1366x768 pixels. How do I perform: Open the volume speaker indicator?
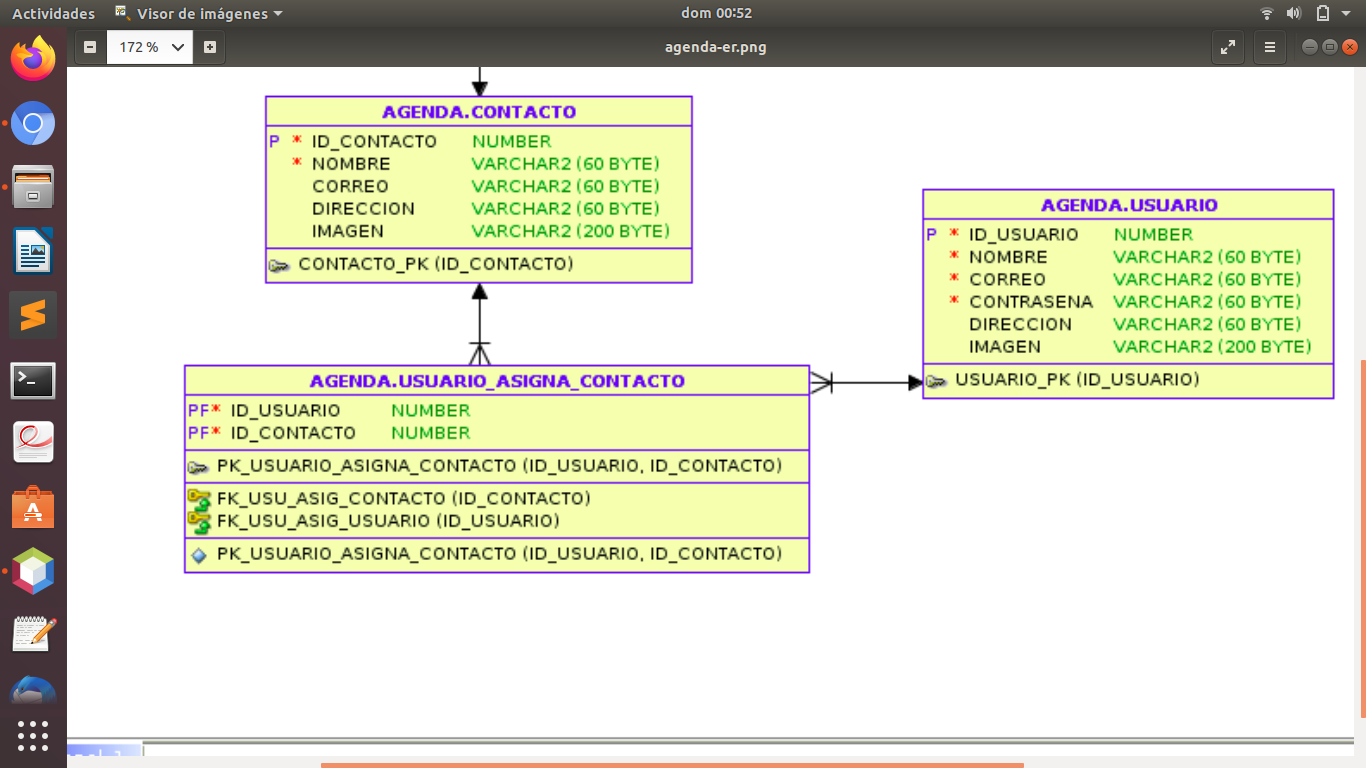tap(1294, 13)
